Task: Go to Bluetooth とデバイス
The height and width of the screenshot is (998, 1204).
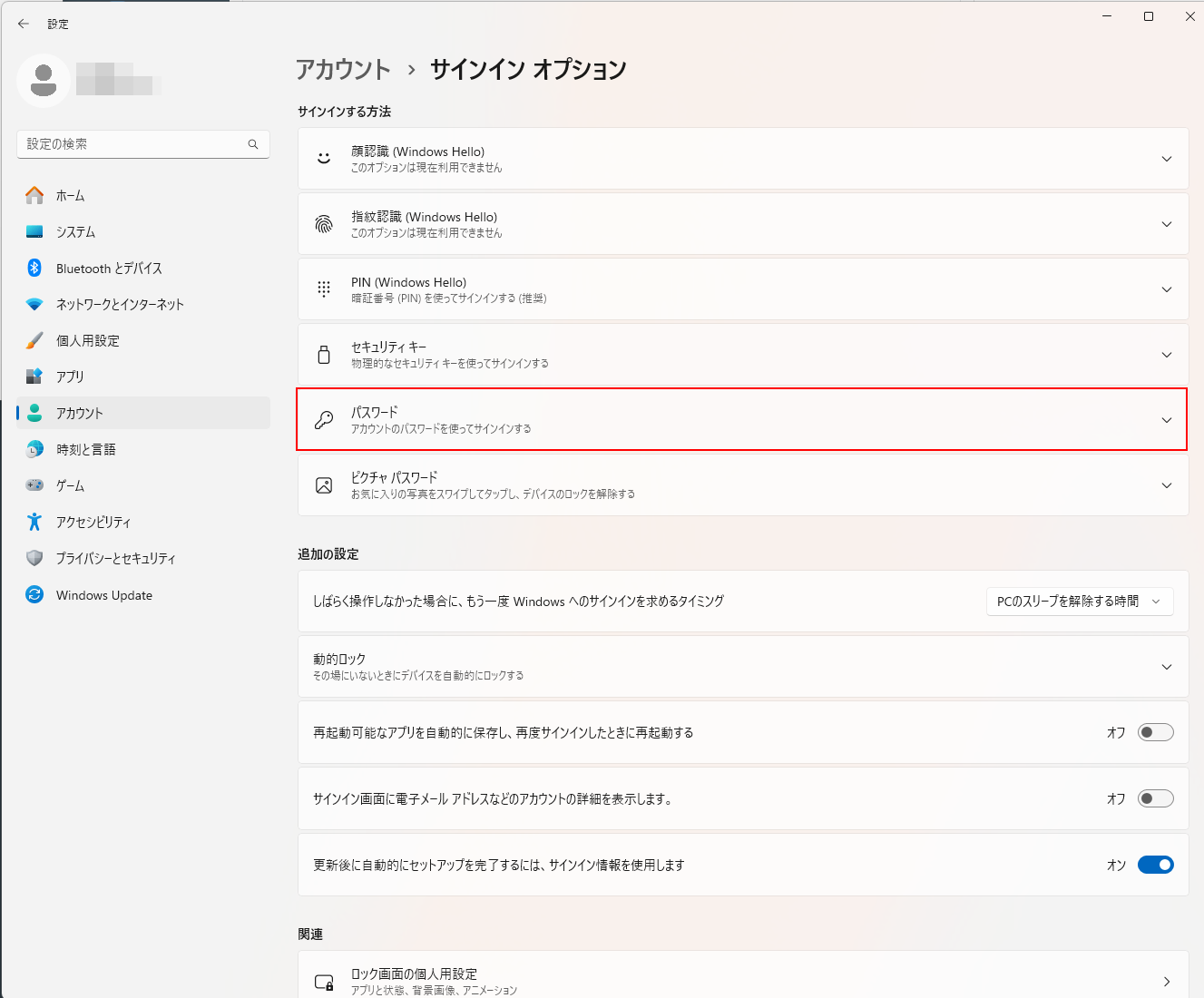Action: (x=143, y=268)
